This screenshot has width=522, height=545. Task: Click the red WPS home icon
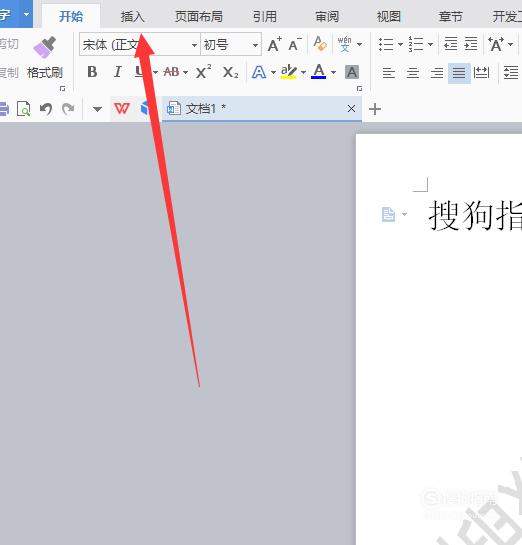click(x=122, y=108)
